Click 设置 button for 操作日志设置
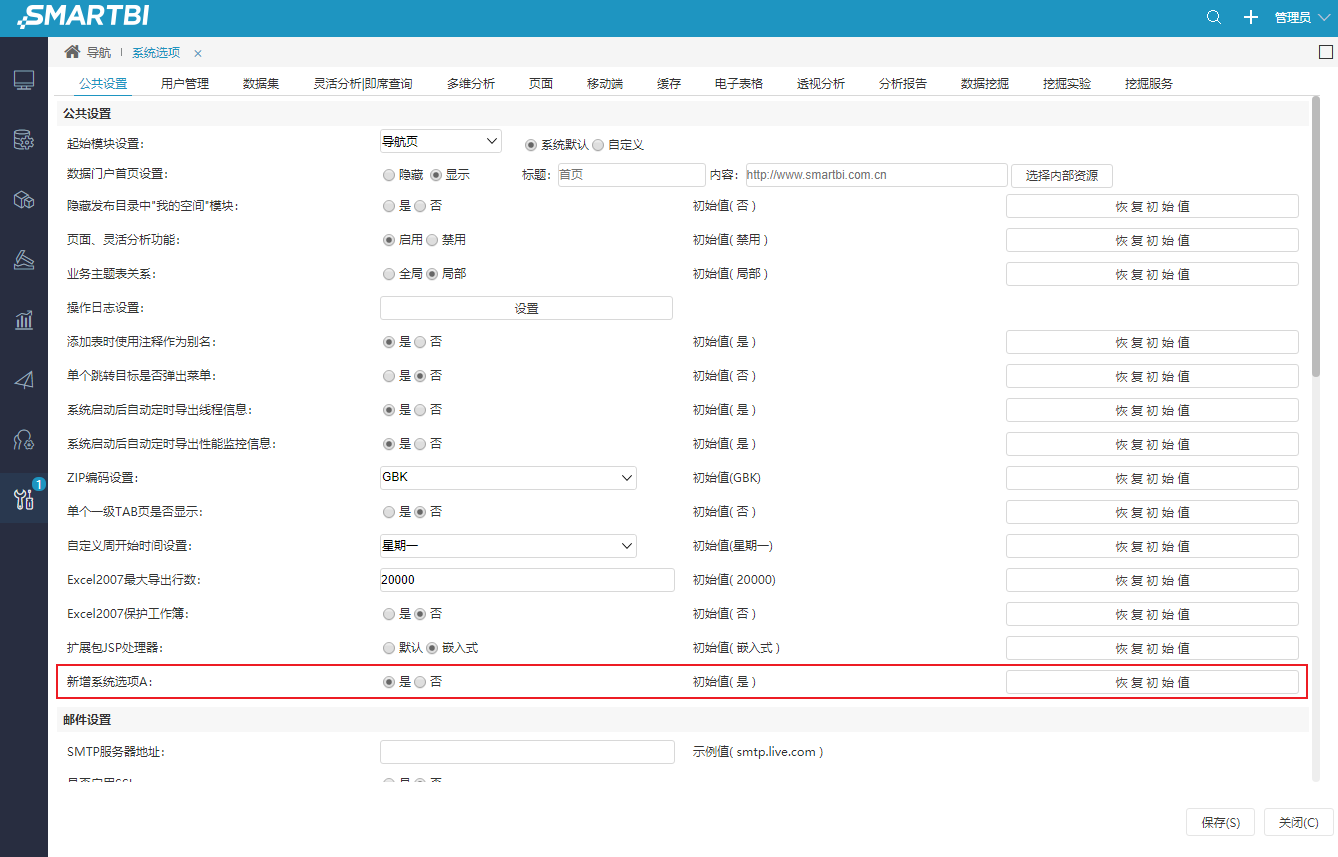Screen dimensions: 1338x857 pos(526,308)
